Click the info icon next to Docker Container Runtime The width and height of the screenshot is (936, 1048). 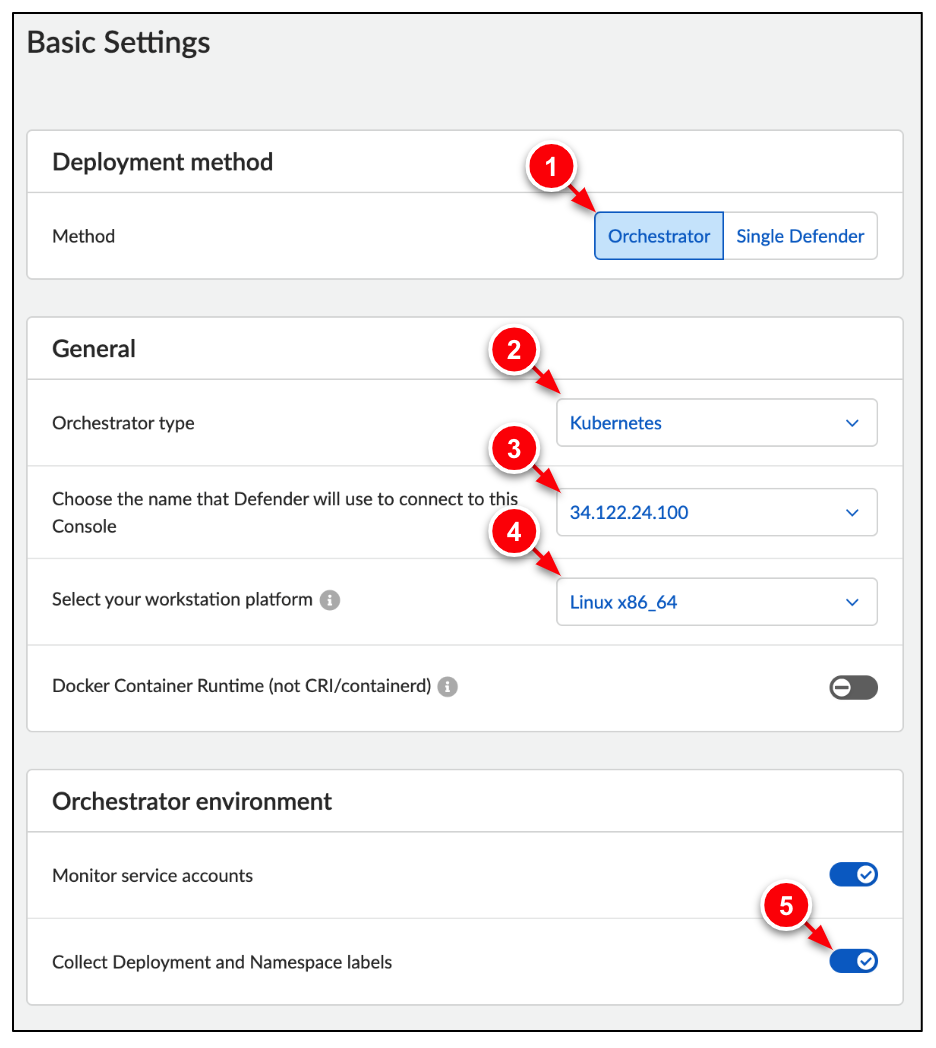[447, 687]
